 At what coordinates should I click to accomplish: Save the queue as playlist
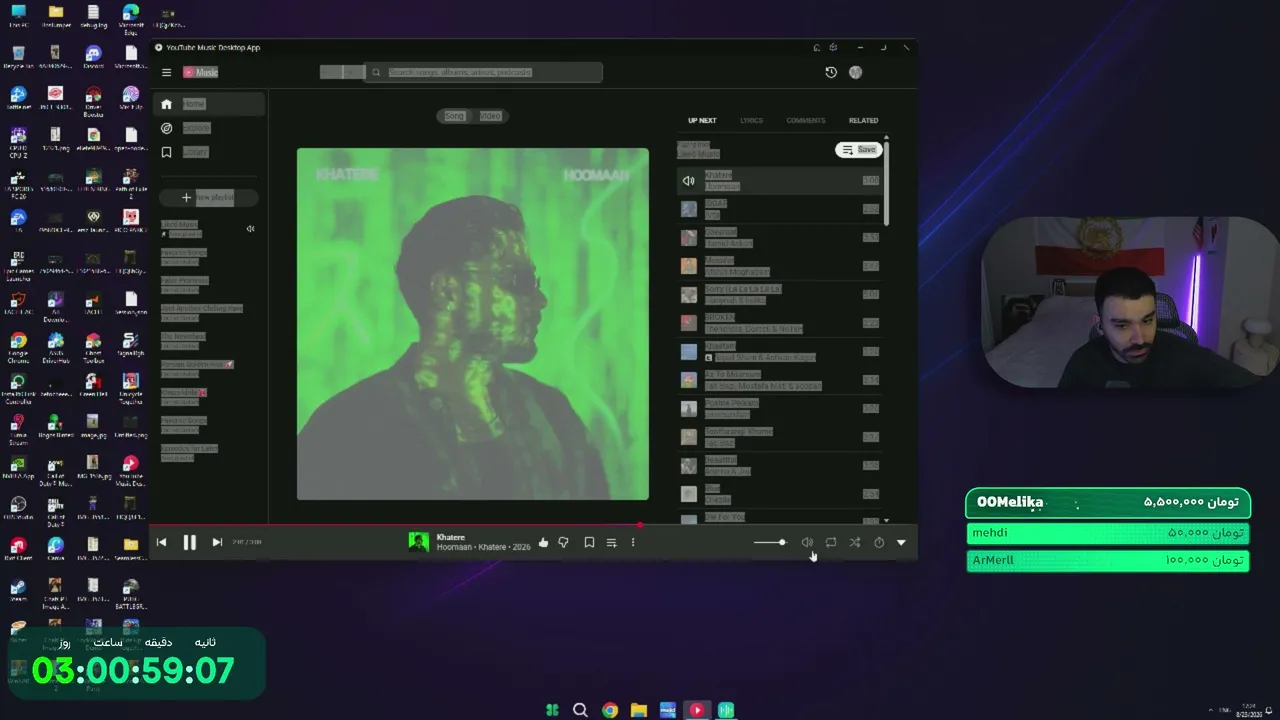859,150
